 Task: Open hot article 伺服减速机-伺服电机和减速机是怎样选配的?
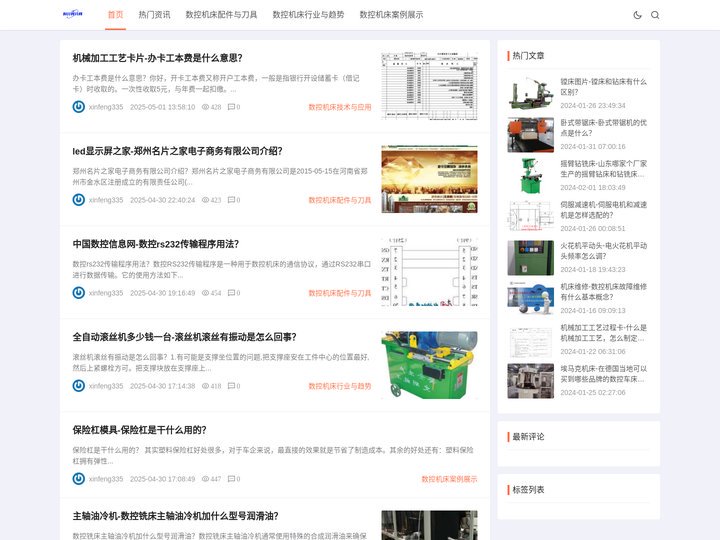603,210
